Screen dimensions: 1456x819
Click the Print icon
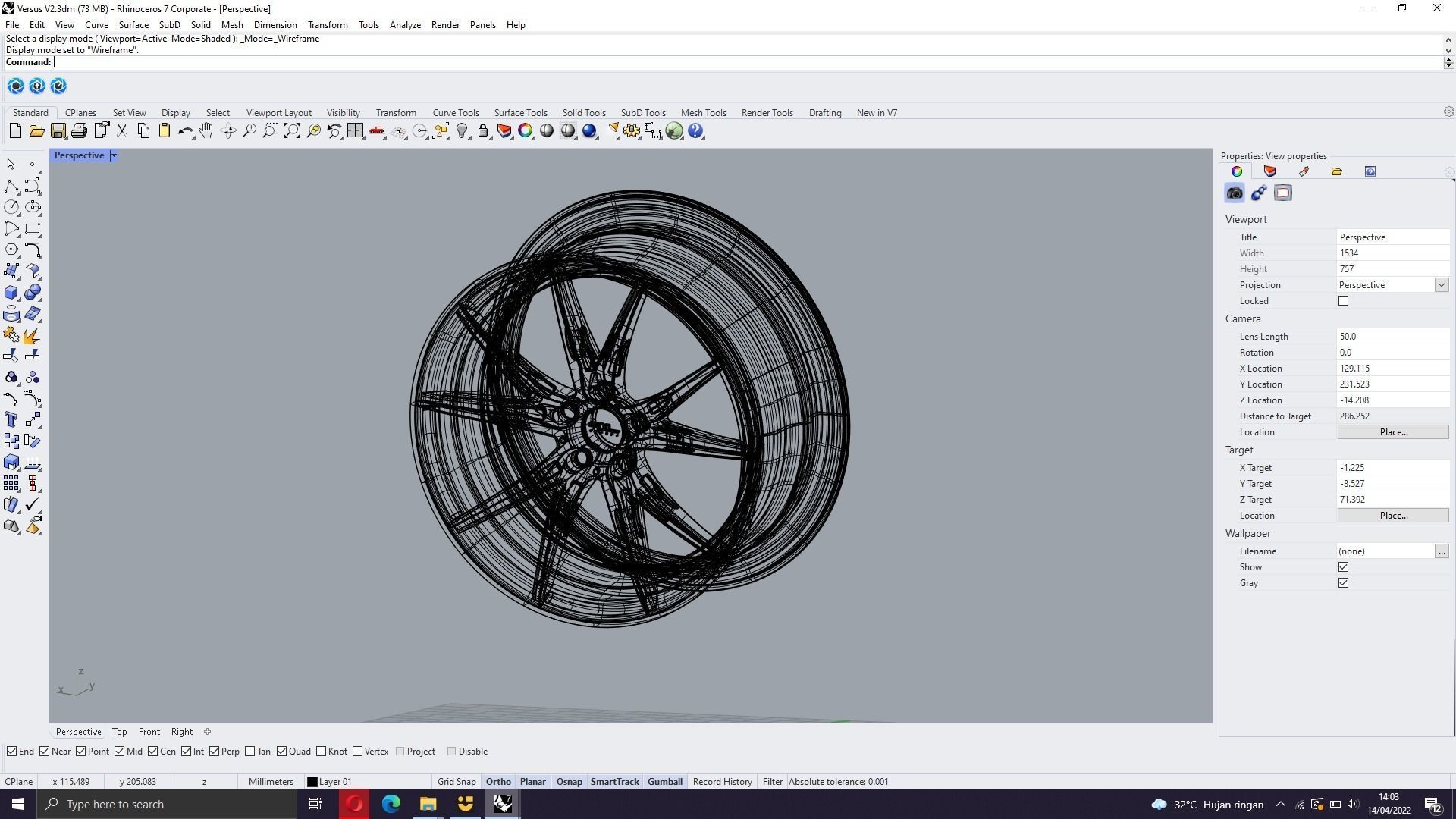point(79,131)
